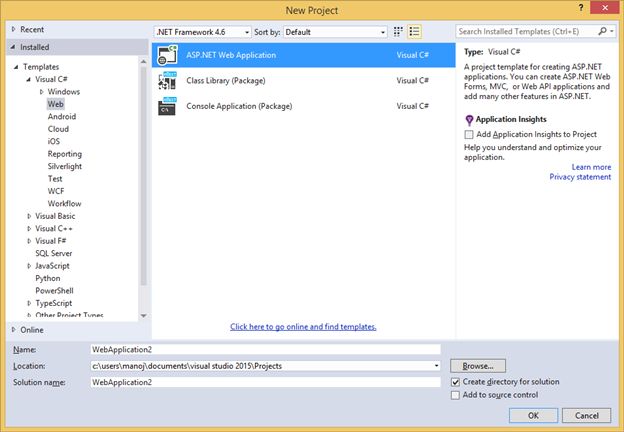Click the template tree scrollbar thumb

[144, 176]
